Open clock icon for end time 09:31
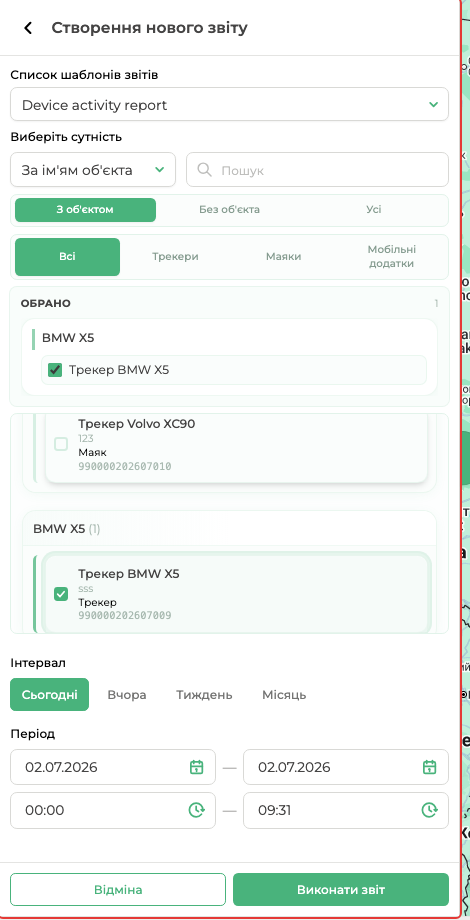Screen dimensions: 470x920 click(x=430, y=810)
